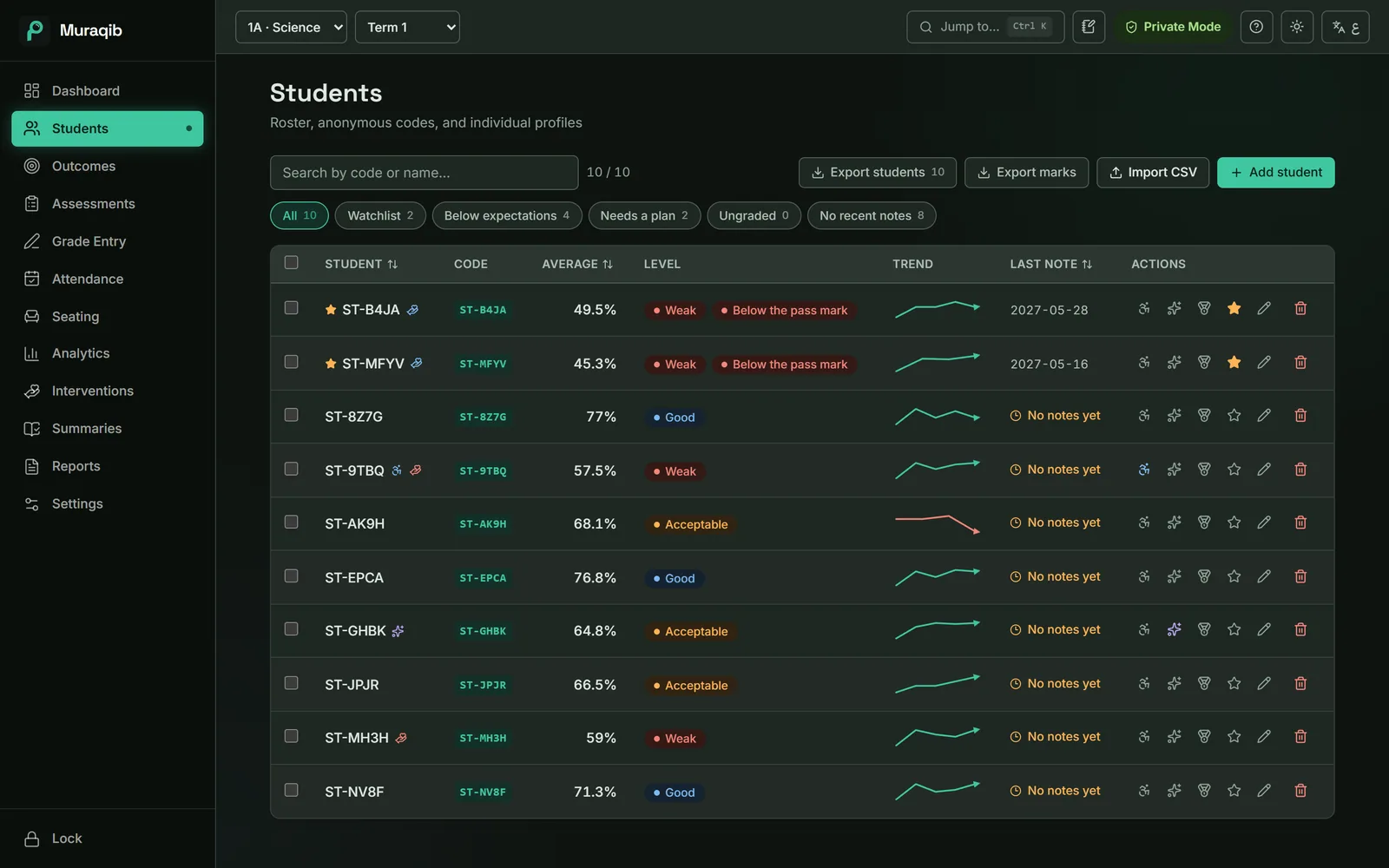Open the notebook quick-note icon in the top bar
Image resolution: width=1389 pixels, height=868 pixels.
point(1089,27)
